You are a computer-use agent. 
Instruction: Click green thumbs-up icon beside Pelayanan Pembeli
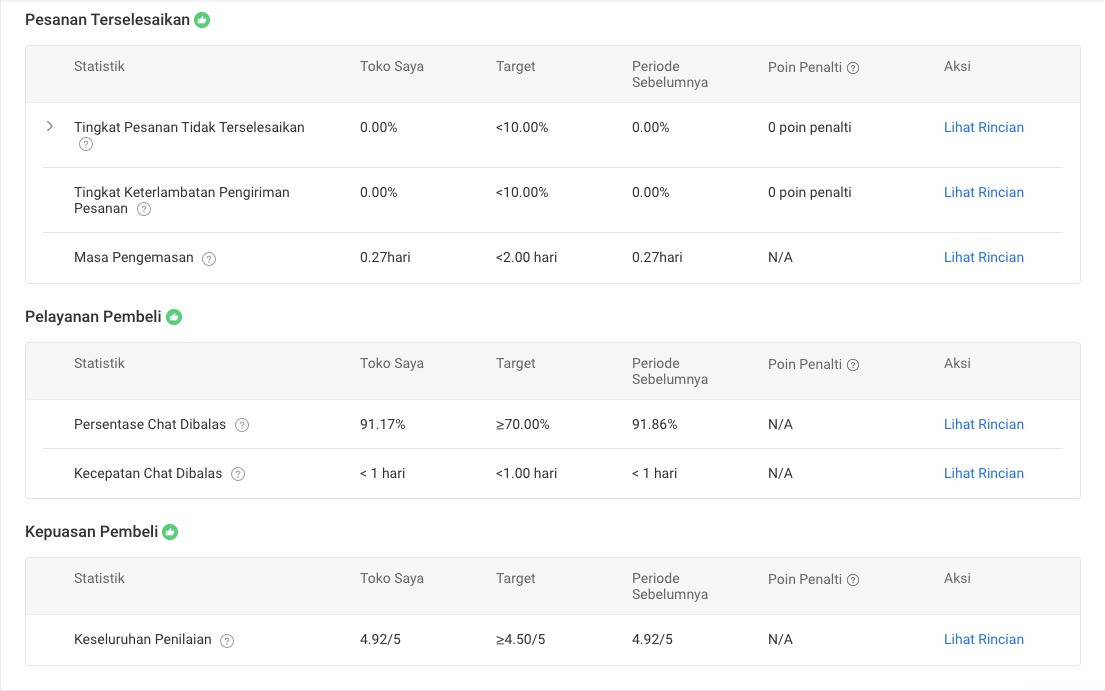click(x=174, y=317)
